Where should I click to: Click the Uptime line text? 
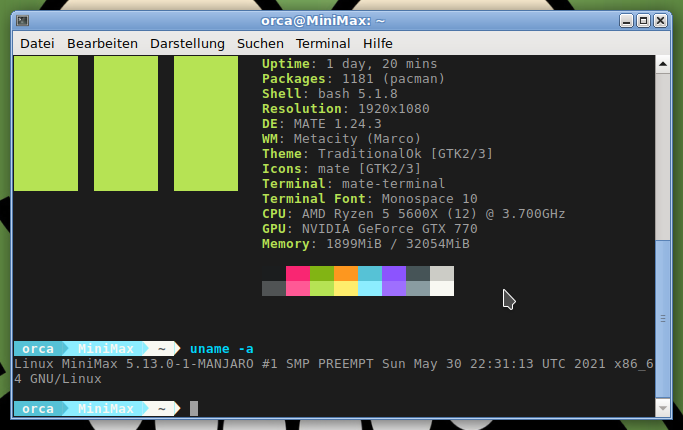pyautogui.click(x=349, y=64)
